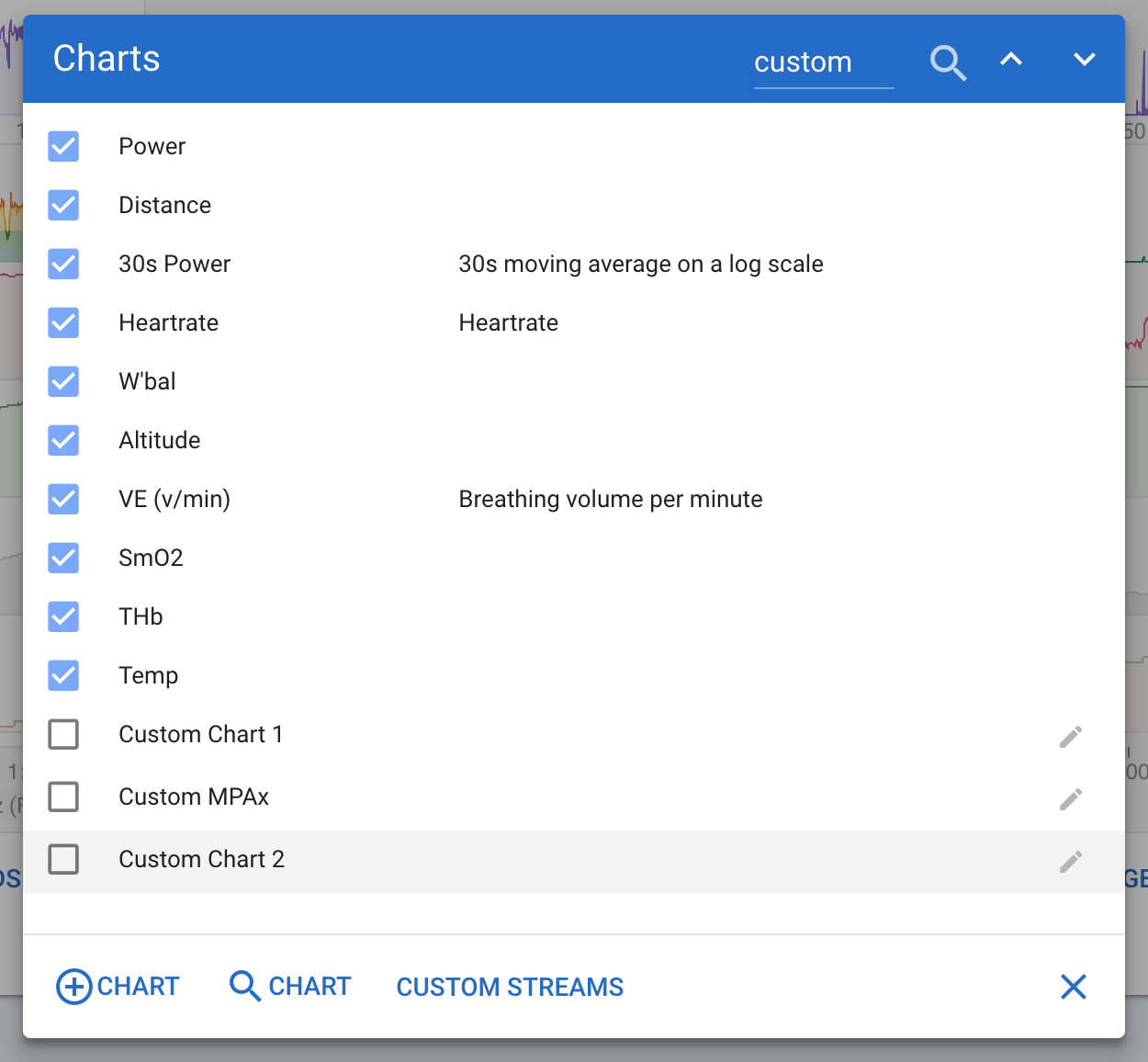Hide the W'bal chart
This screenshot has height=1062, width=1148.
click(x=63, y=381)
